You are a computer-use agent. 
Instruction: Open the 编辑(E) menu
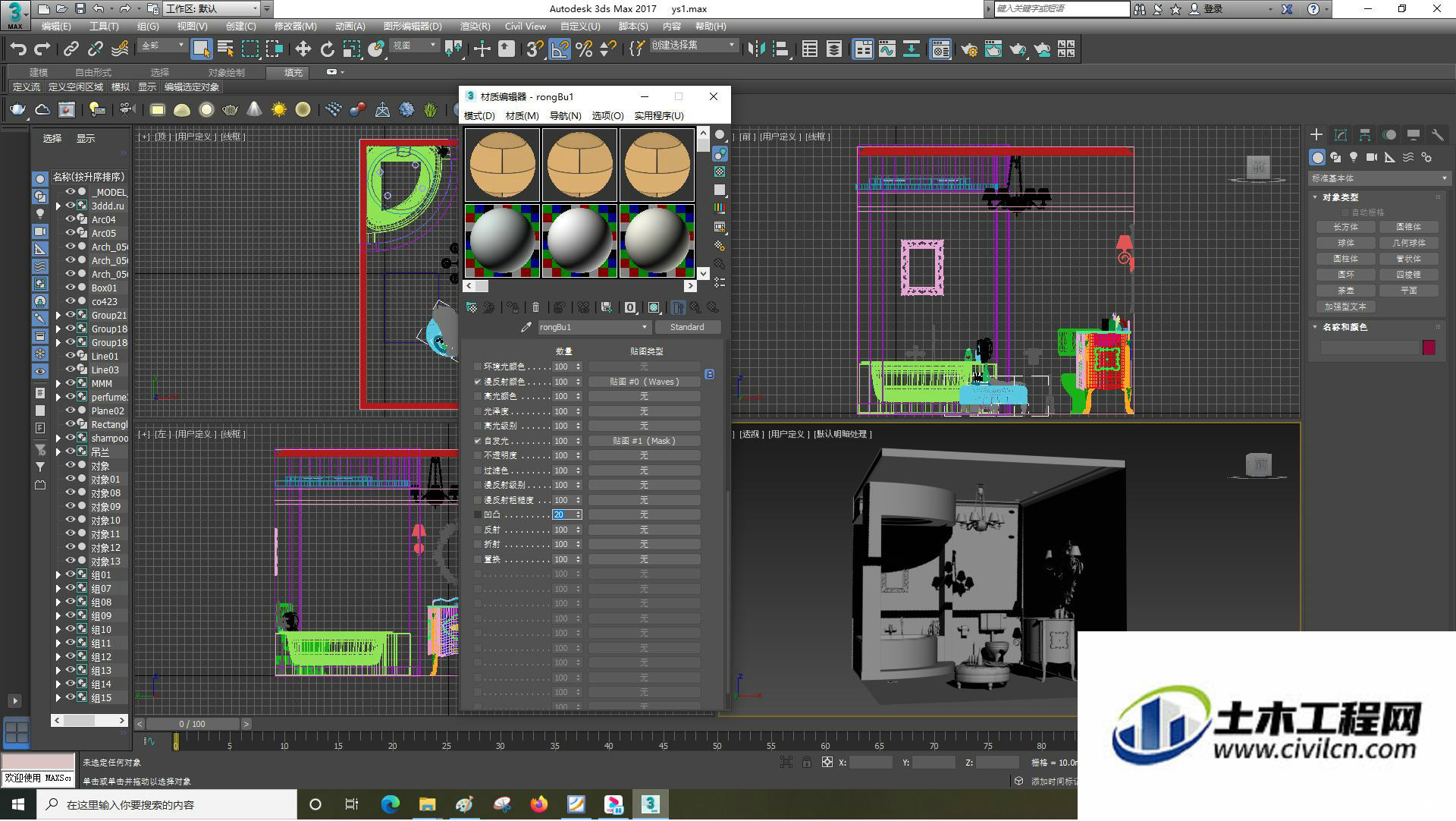click(x=56, y=26)
